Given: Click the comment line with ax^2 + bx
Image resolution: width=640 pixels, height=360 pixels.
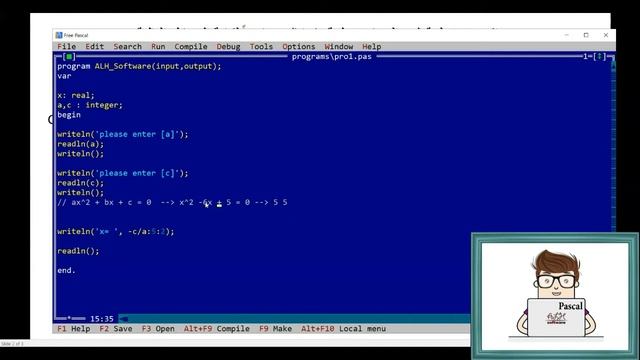Looking at the screenshot, I should coord(172,202).
